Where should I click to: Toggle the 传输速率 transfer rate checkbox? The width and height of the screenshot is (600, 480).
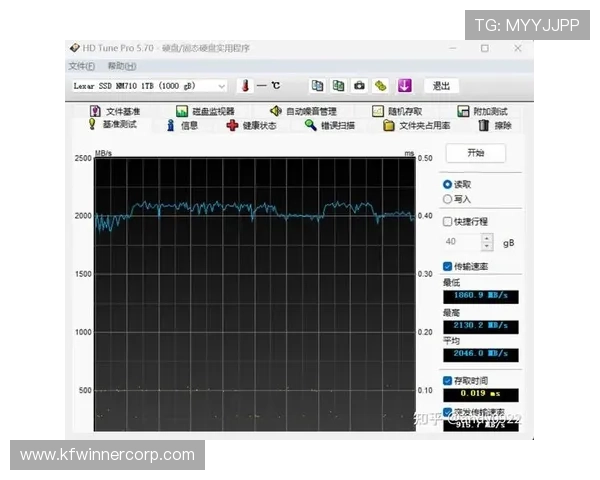point(447,267)
